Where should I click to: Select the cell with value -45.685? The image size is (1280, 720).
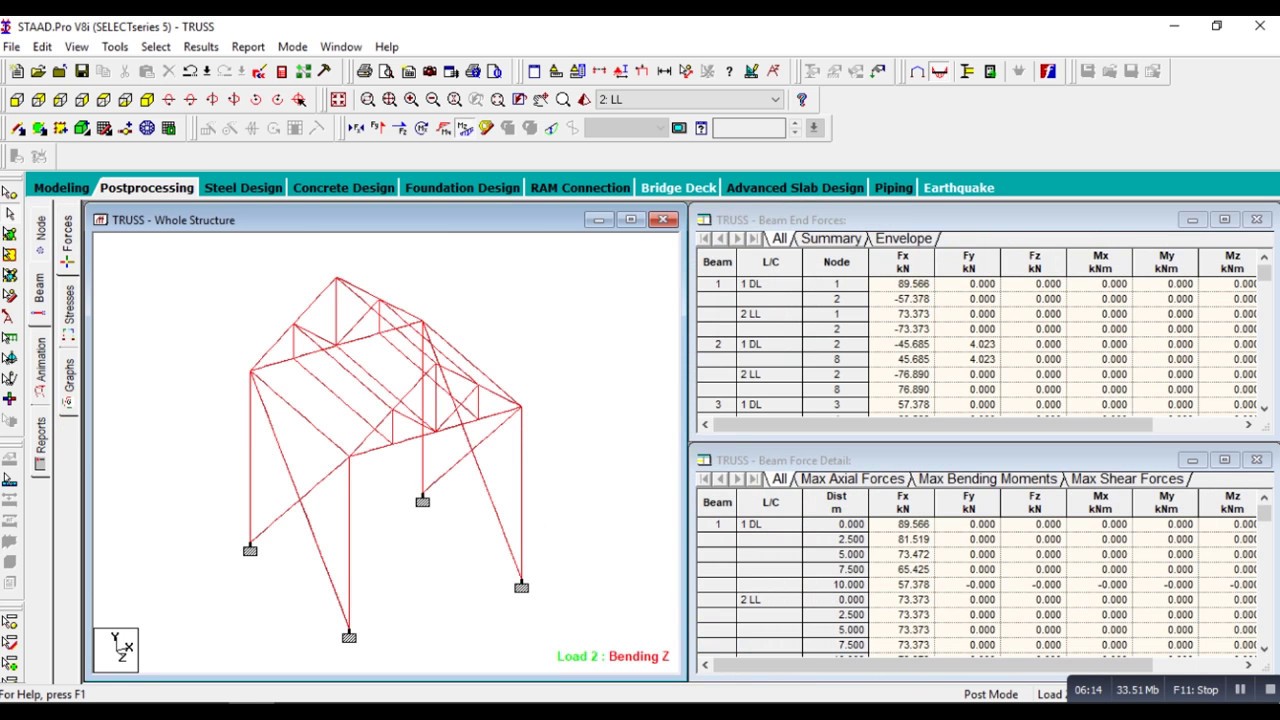[x=902, y=344]
